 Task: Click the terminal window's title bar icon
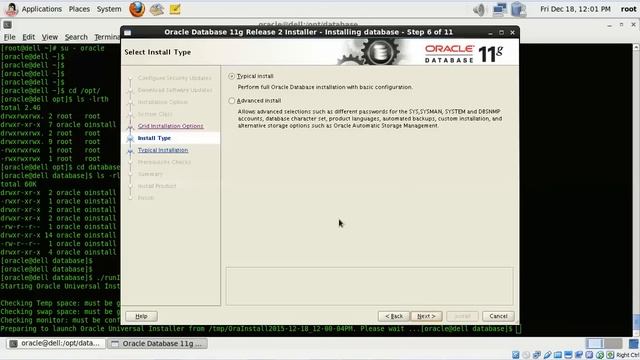(7, 25)
